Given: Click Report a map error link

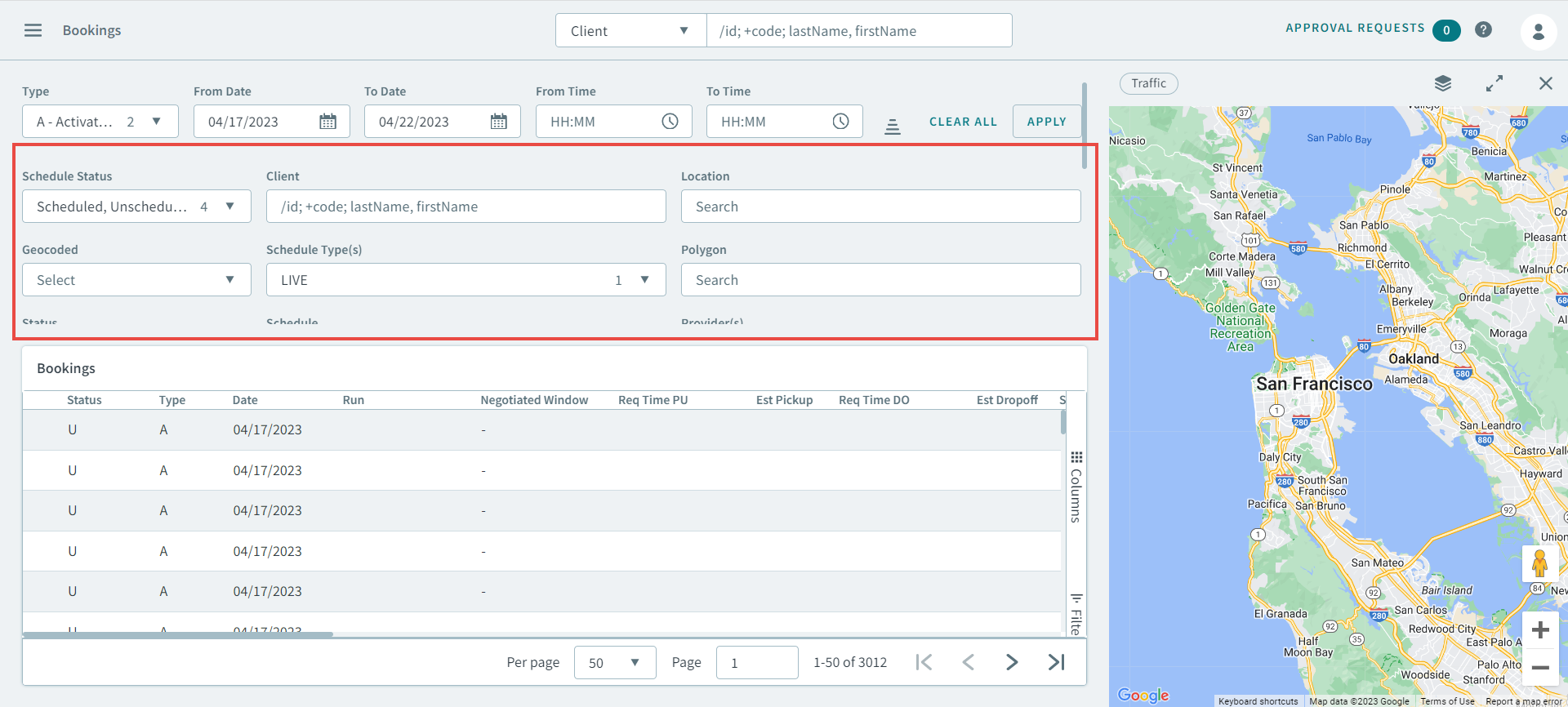Looking at the screenshot, I should 1523,701.
